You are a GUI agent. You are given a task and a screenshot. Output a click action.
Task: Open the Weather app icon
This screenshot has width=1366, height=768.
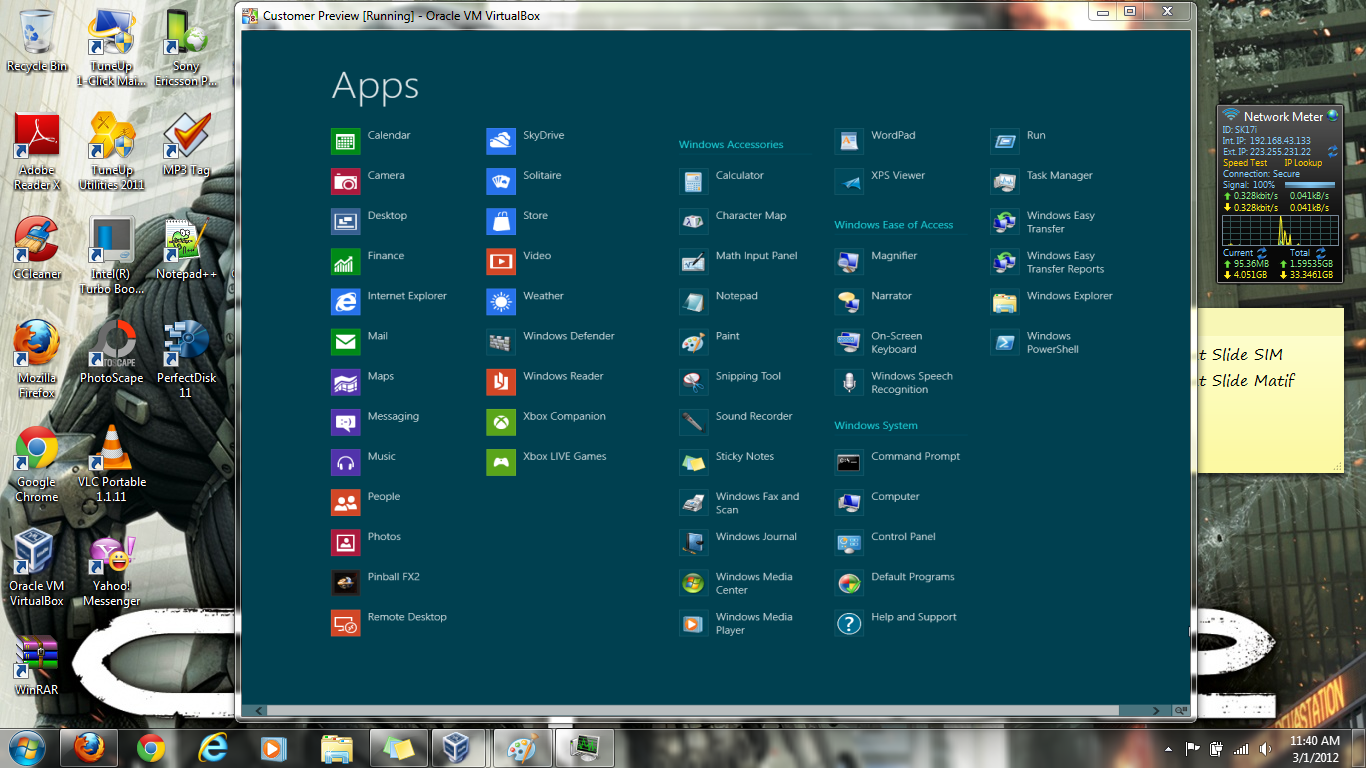[501, 302]
